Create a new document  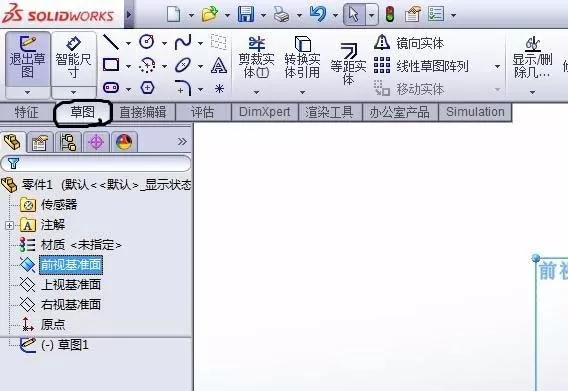(174, 14)
